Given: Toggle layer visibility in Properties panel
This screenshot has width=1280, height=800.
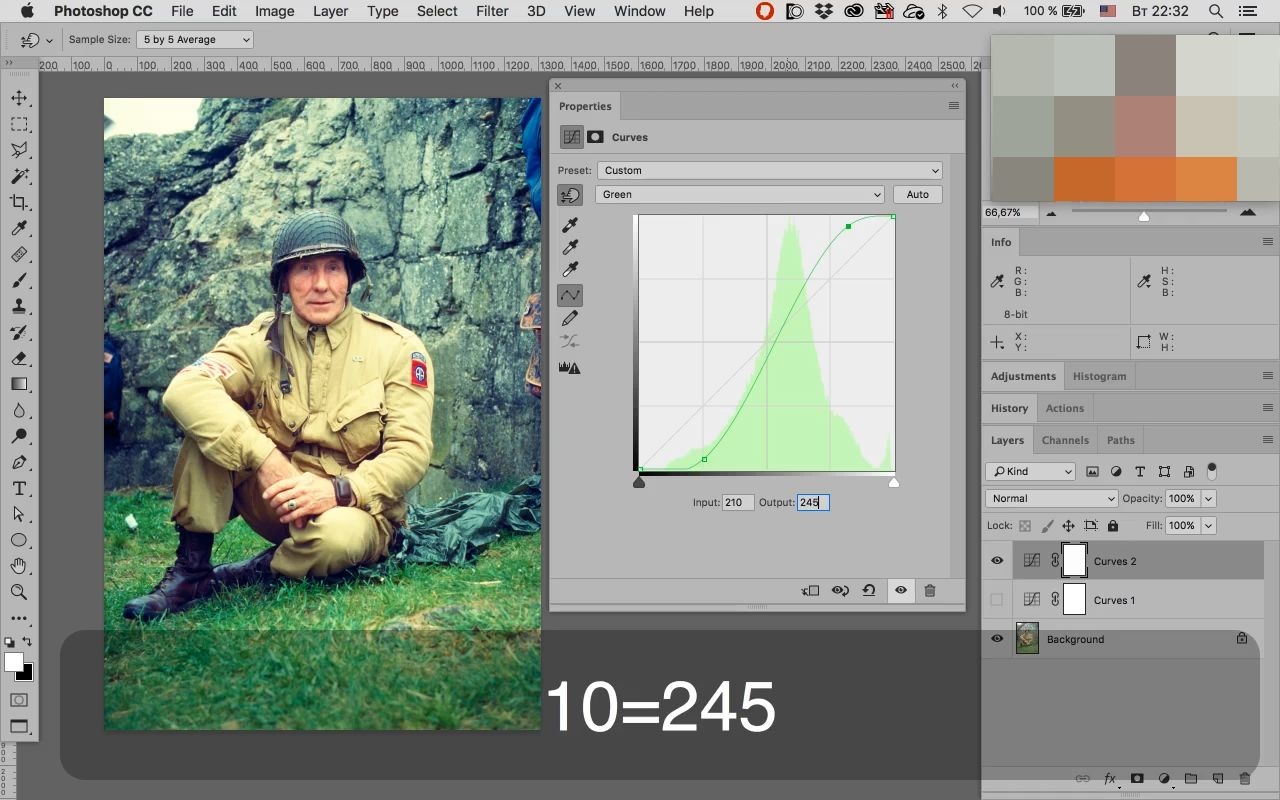Looking at the screenshot, I should 901,591.
